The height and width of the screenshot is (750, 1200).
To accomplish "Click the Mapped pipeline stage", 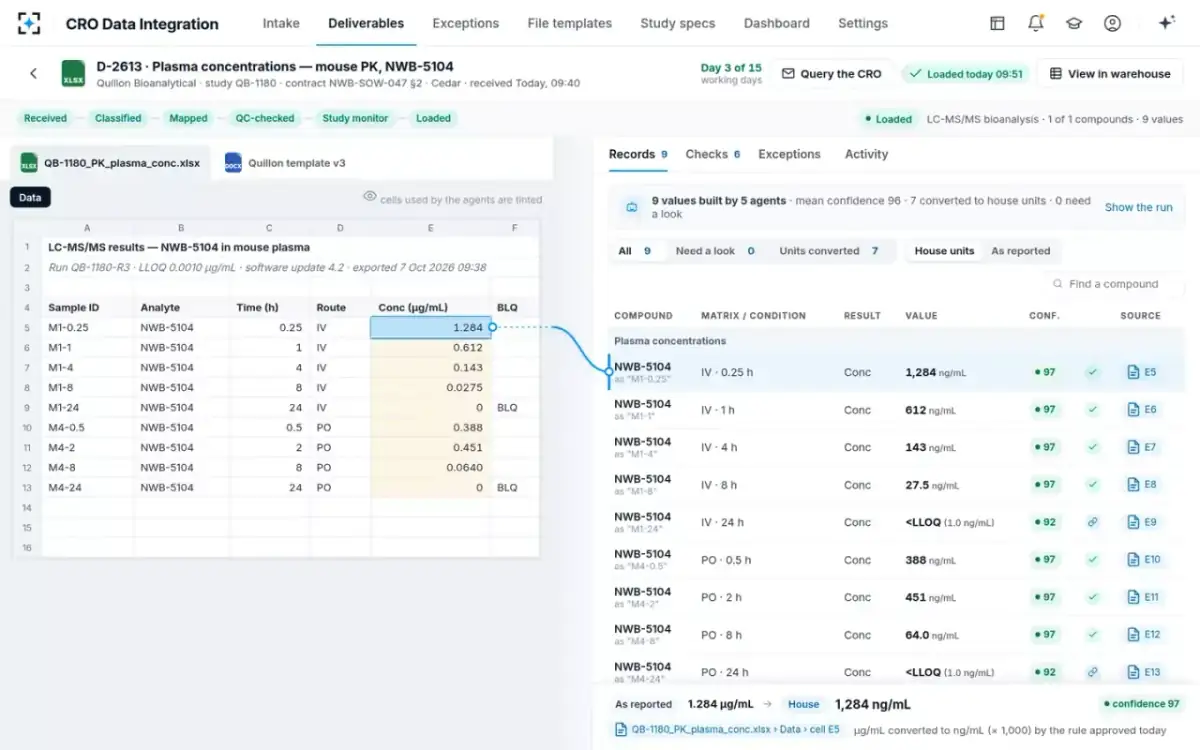I will point(188,118).
